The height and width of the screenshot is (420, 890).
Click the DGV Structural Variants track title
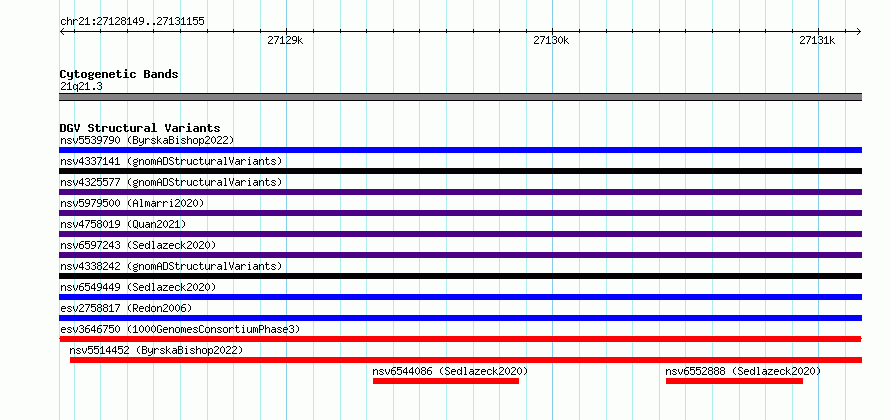pos(140,128)
